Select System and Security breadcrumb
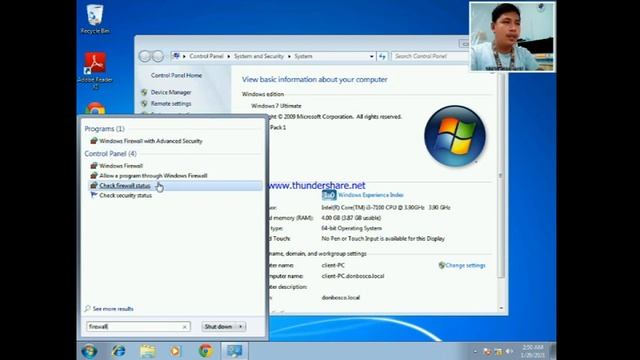 click(x=259, y=56)
